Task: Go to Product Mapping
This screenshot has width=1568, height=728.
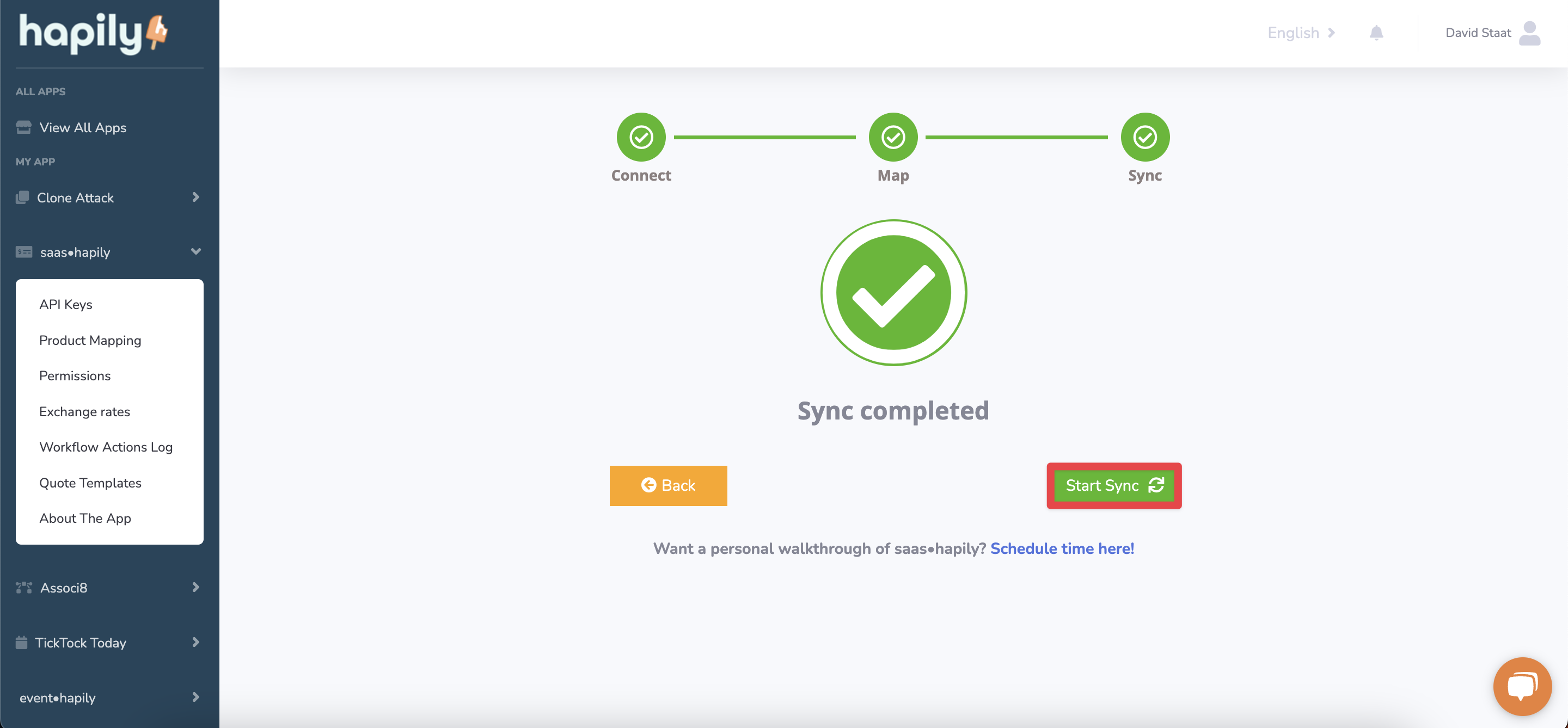Action: tap(90, 340)
